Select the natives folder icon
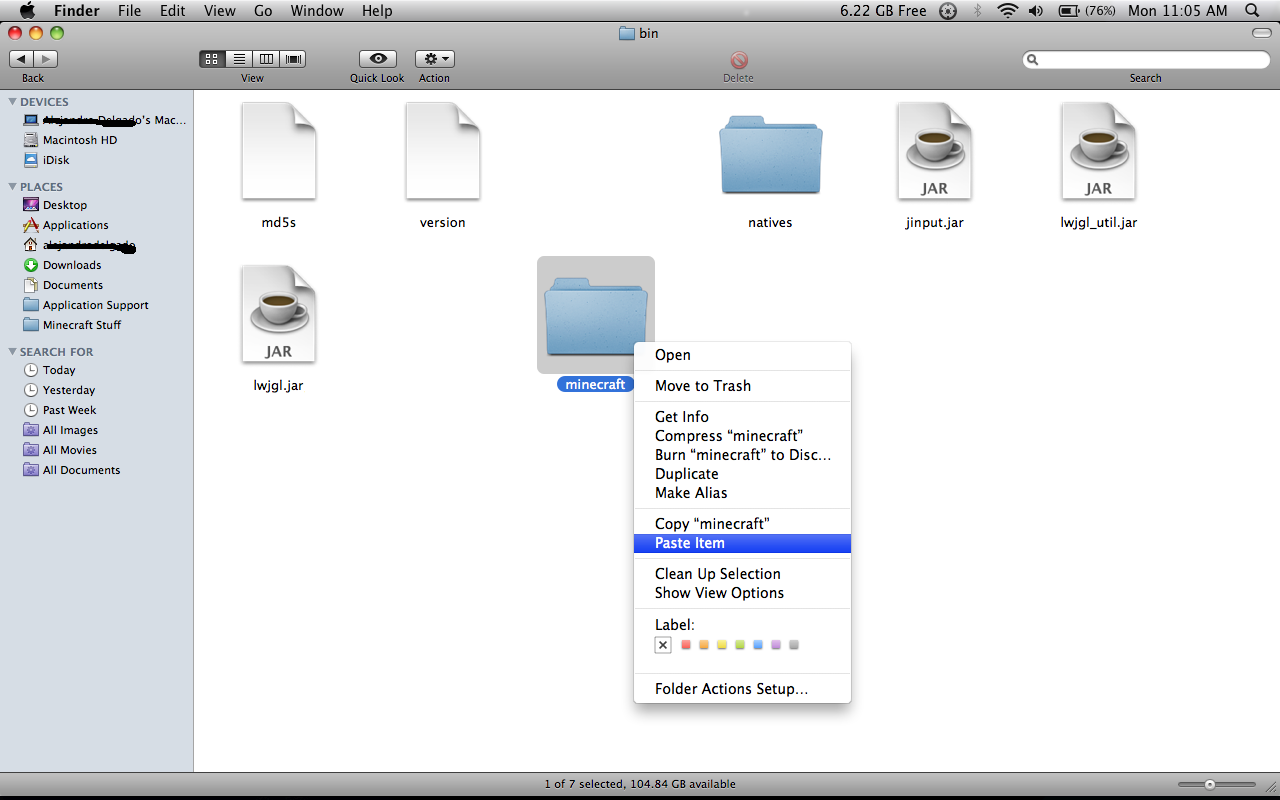This screenshot has height=800, width=1280. click(770, 154)
